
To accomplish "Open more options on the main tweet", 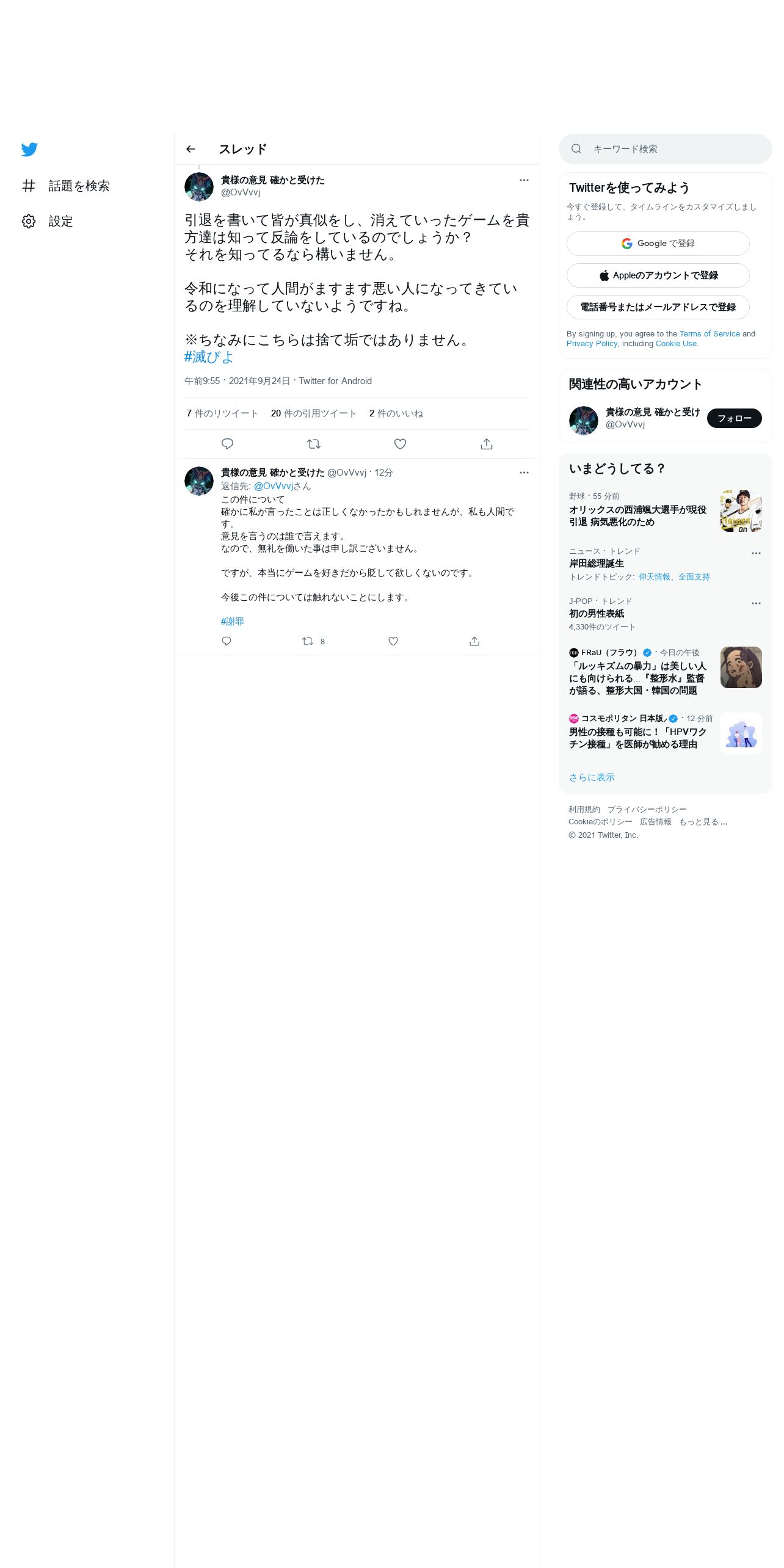I will [524, 180].
